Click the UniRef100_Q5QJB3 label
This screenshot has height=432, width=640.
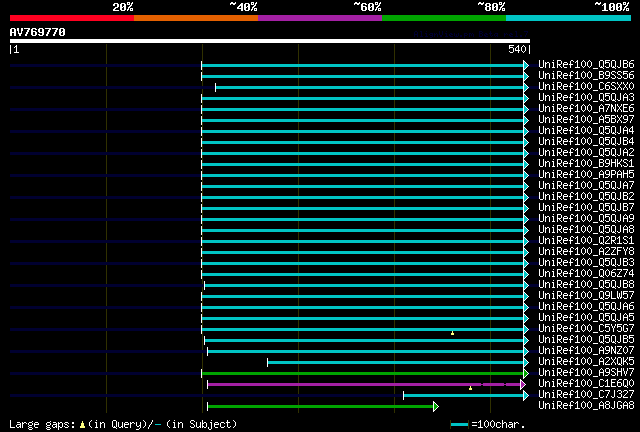point(586,263)
